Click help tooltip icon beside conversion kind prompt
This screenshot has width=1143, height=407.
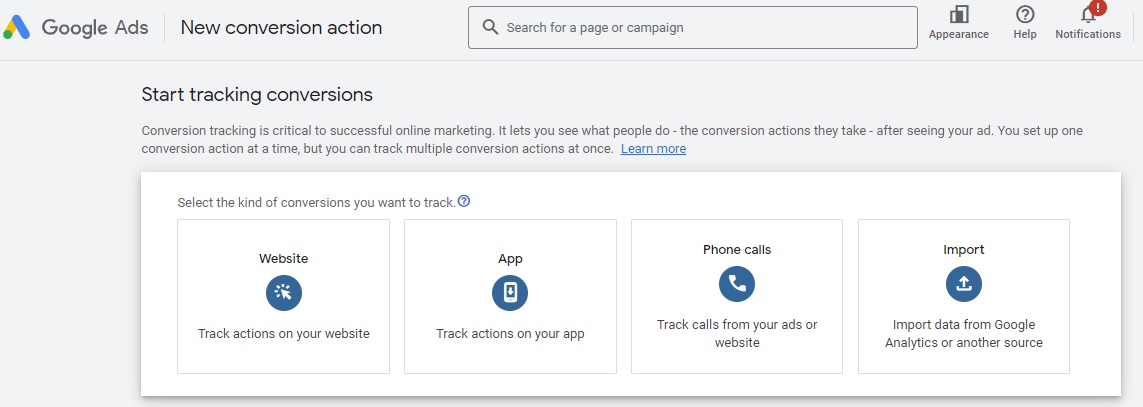(464, 201)
